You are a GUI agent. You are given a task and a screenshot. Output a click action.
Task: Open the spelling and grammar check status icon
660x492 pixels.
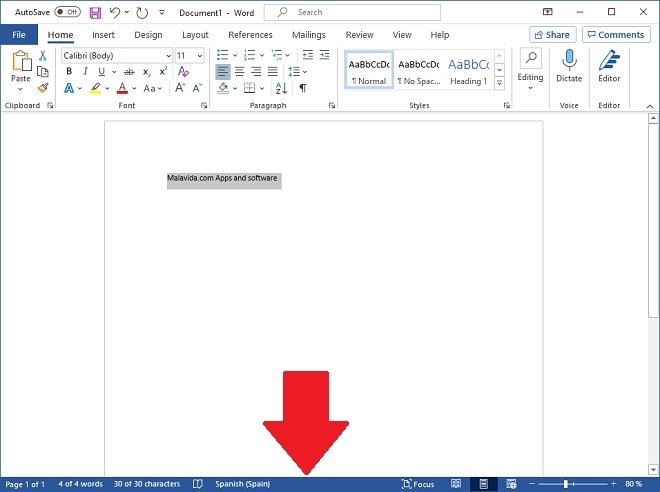pos(197,484)
